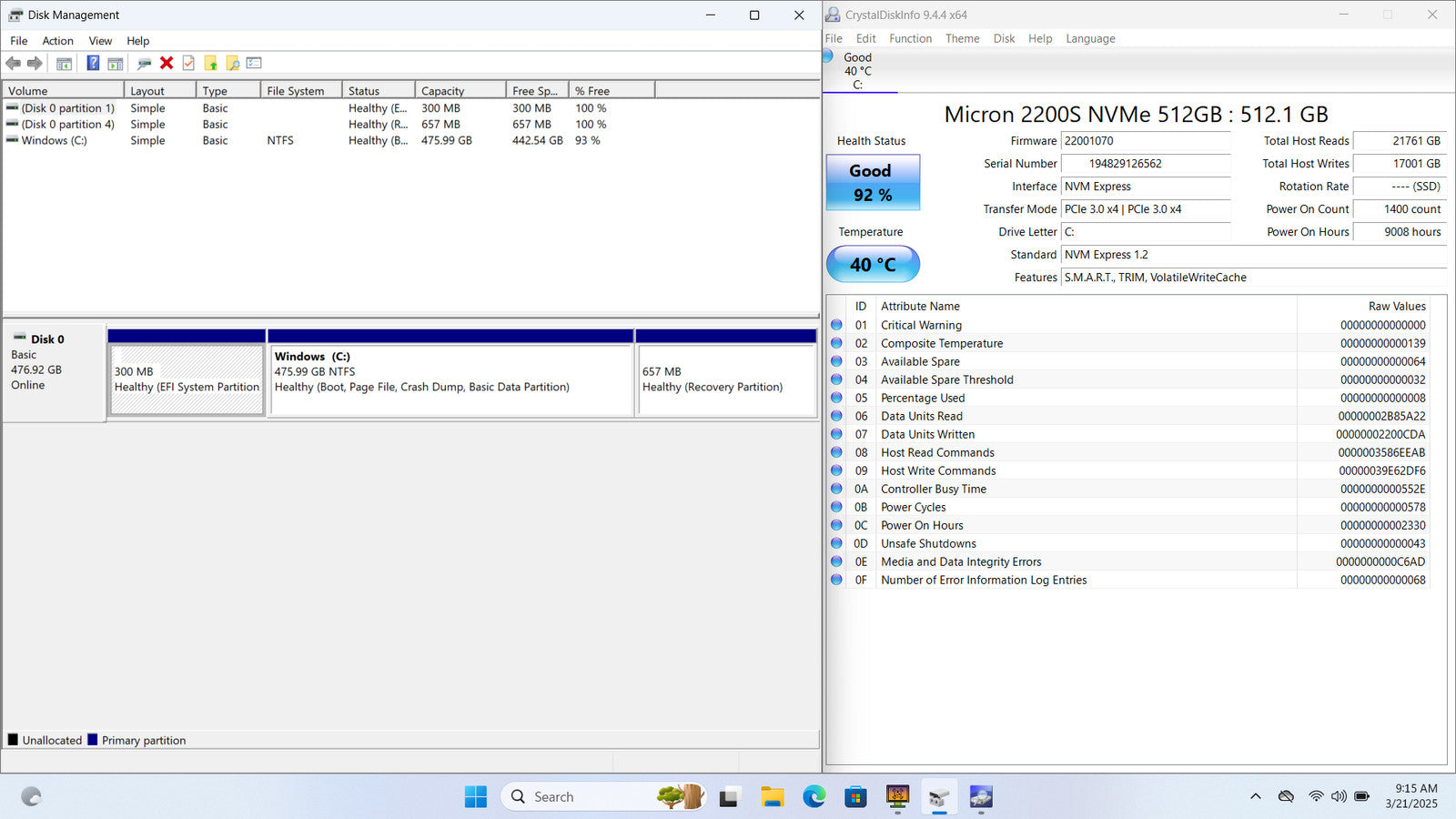Image resolution: width=1456 pixels, height=819 pixels.
Task: Click the blue question mark Help icon
Action: click(x=93, y=63)
